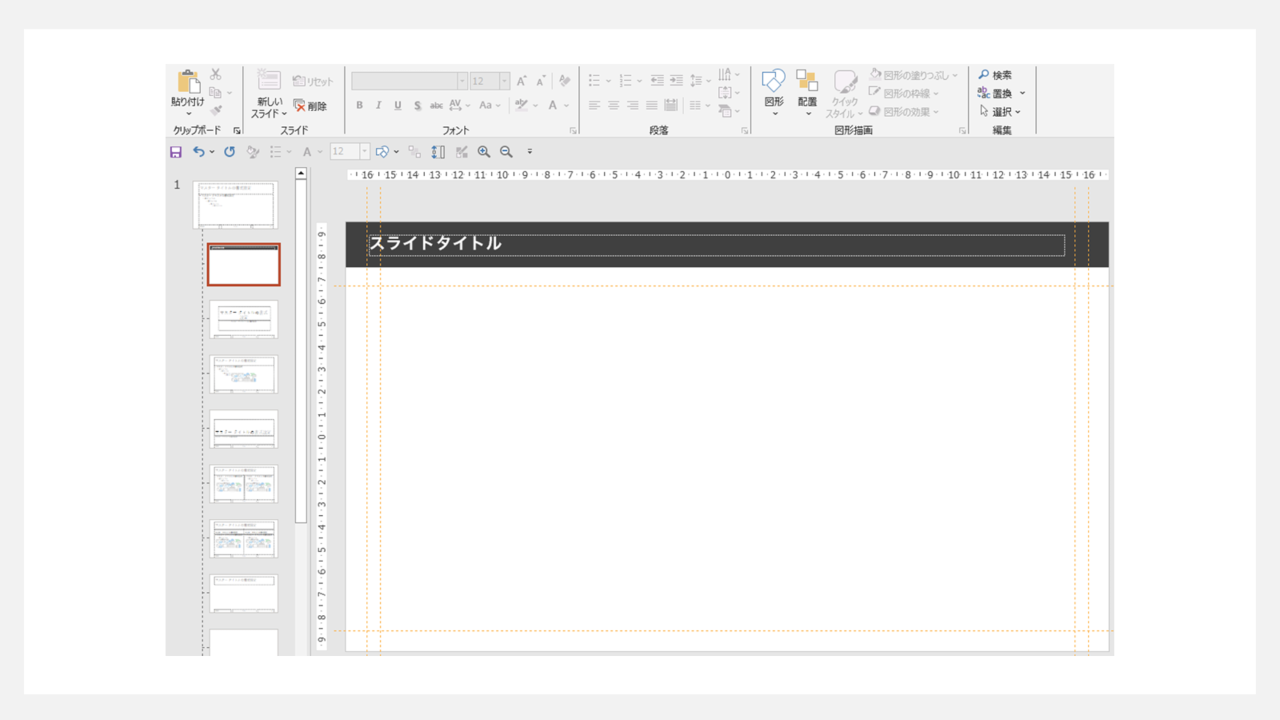The image size is (1280, 720).
Task: Click the Cut scissors icon
Action: pos(216,75)
